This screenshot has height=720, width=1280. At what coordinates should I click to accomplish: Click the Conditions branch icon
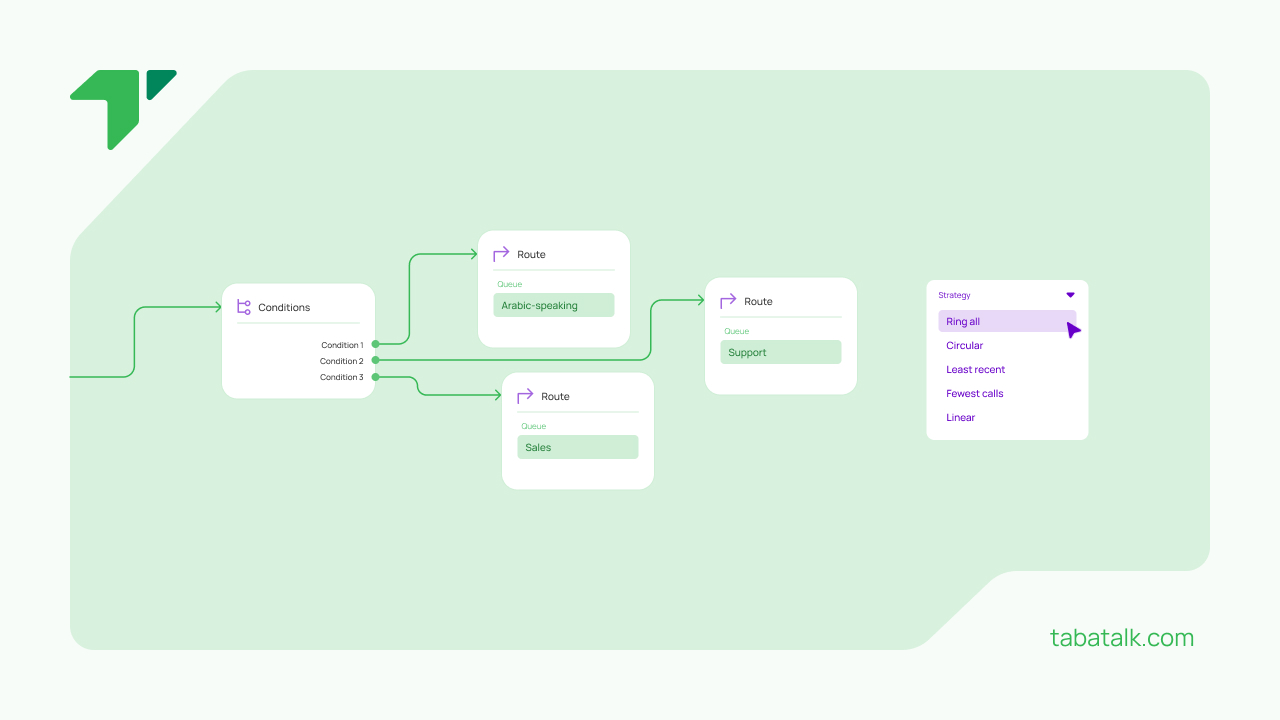click(243, 307)
